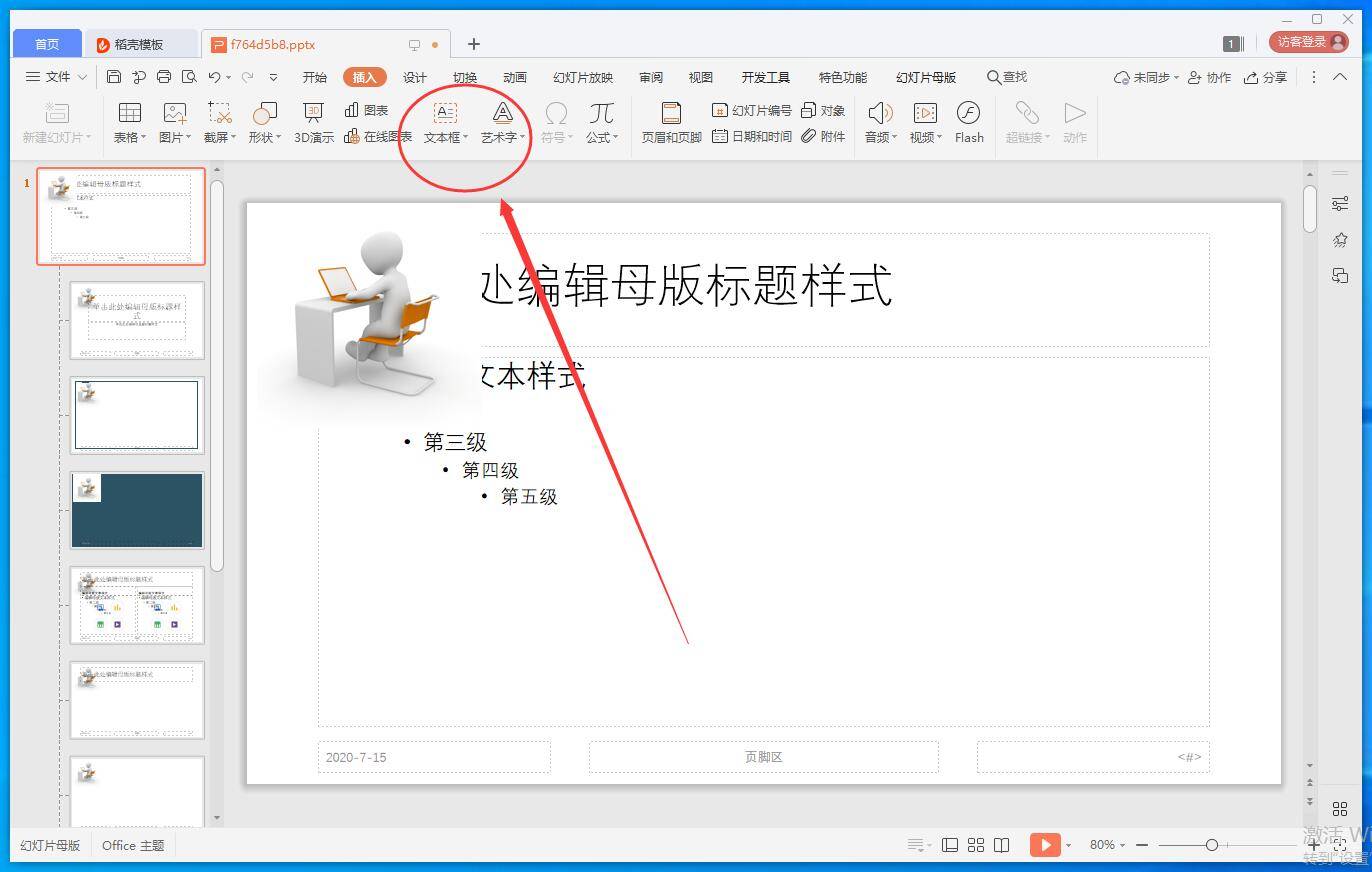Screen dimensions: 1372x872
Task: Select slide master thumbnail number 1
Action: click(x=121, y=216)
